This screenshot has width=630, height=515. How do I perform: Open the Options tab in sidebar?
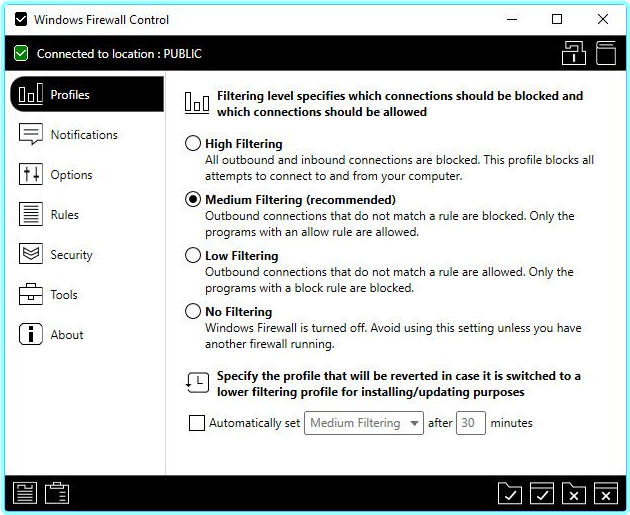(71, 175)
